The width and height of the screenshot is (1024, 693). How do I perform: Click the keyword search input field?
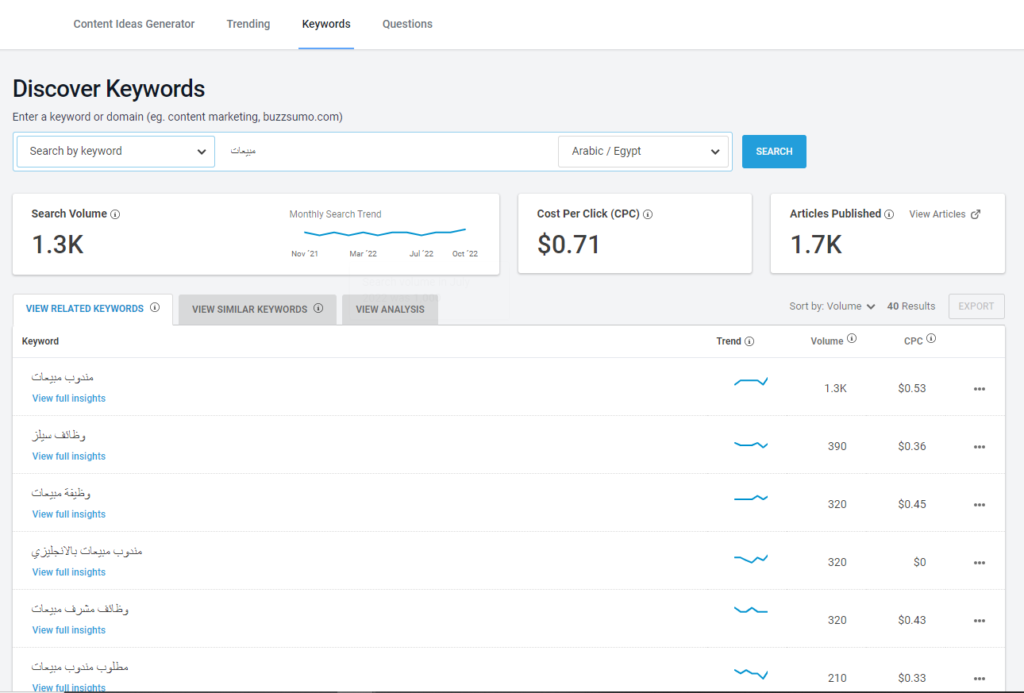[386, 151]
